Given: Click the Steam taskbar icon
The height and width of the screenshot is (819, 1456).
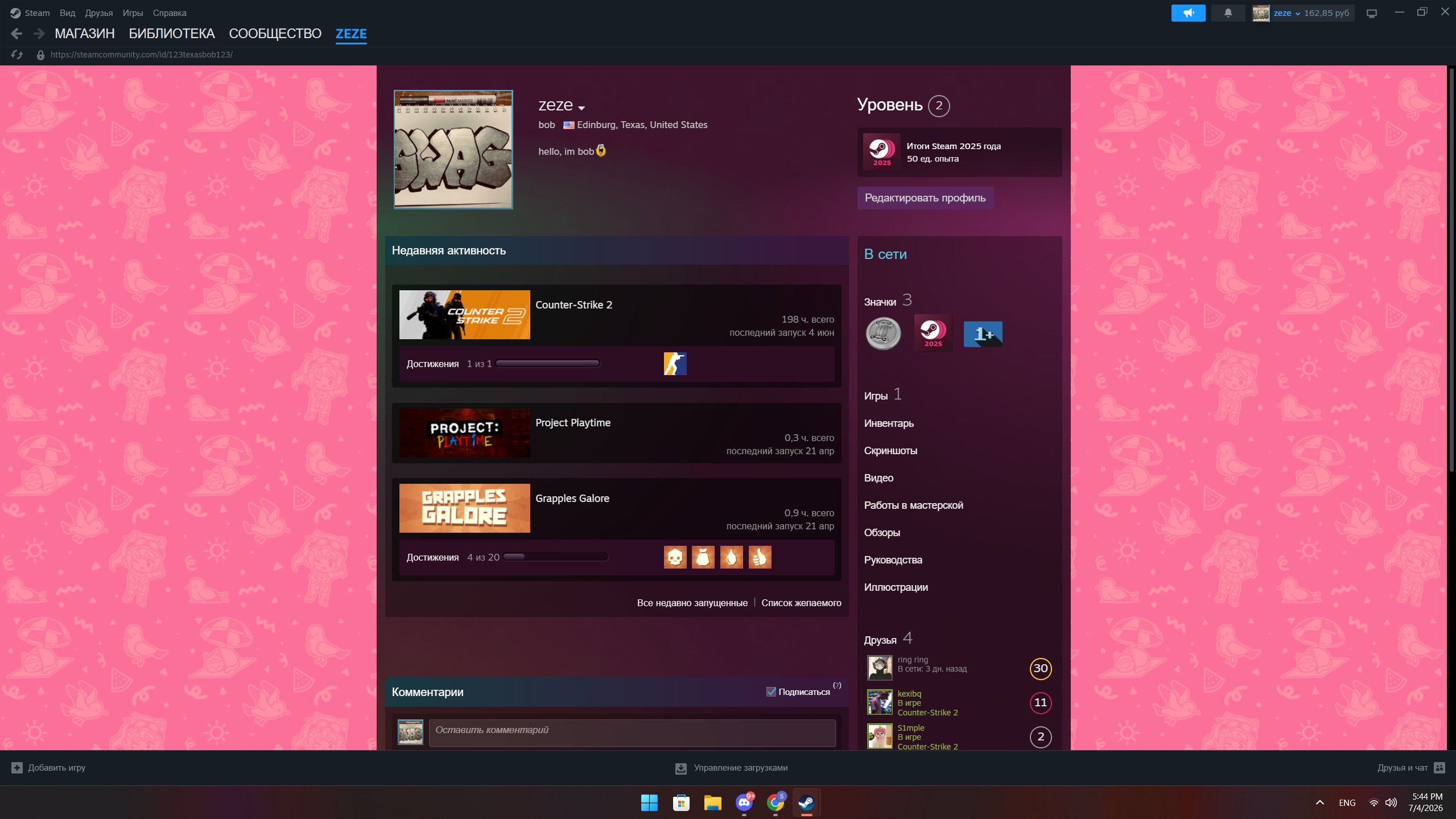Looking at the screenshot, I should click(x=806, y=802).
